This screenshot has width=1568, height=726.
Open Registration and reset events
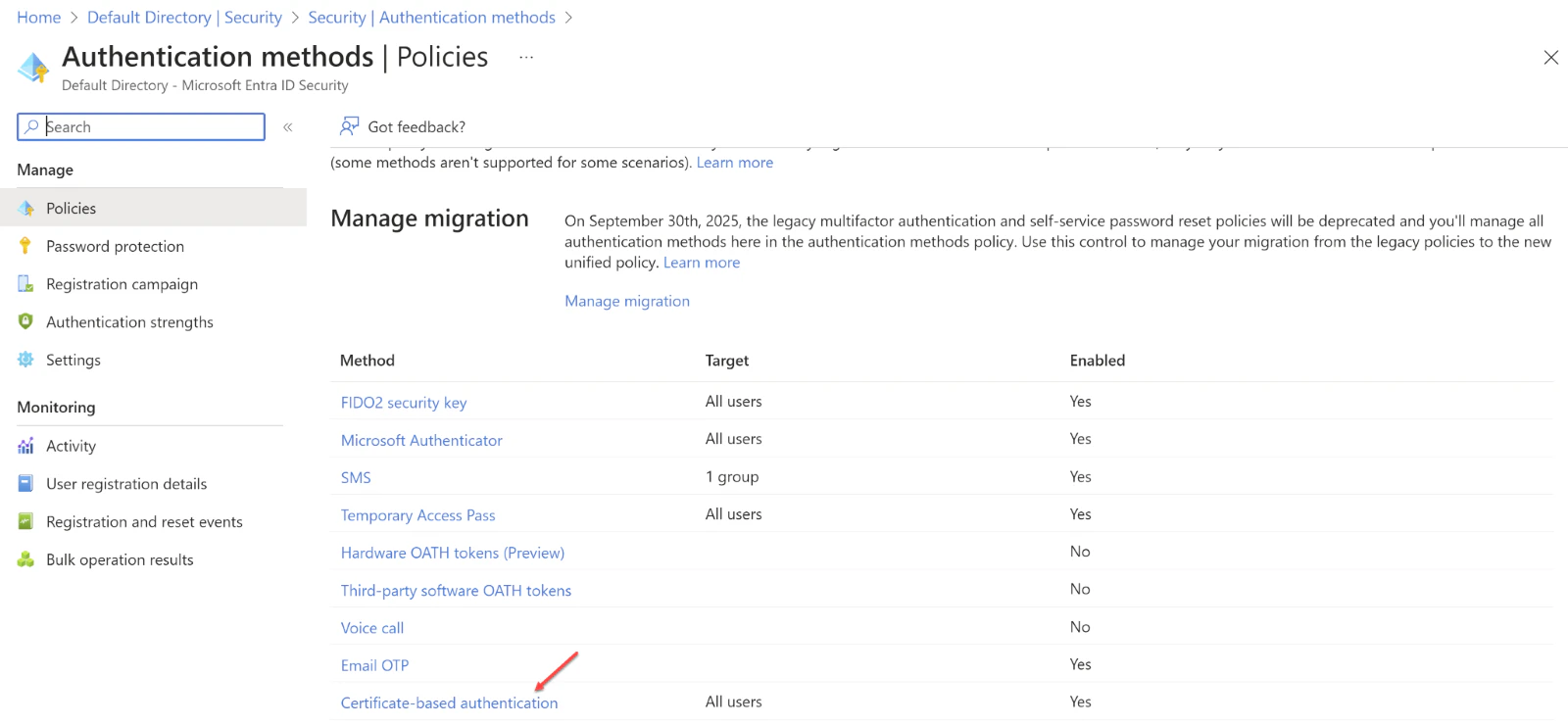(x=144, y=521)
